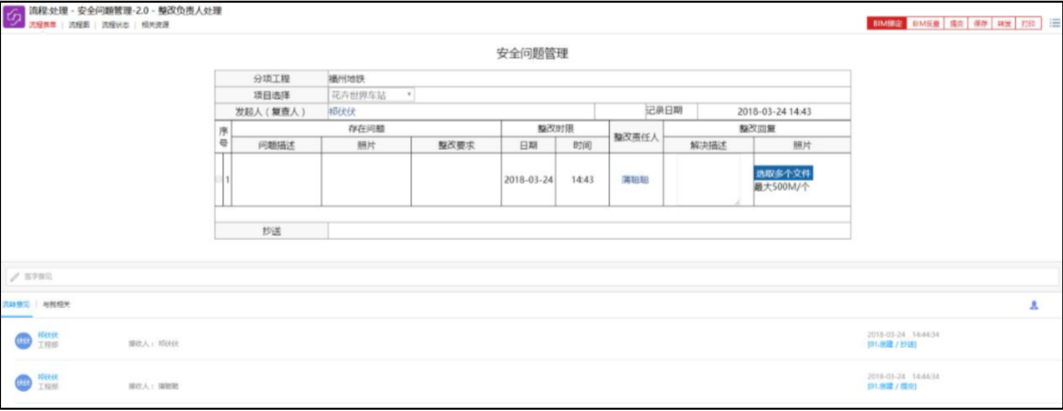
Task: Select the 流转意见 tab
Action: click(x=16, y=305)
